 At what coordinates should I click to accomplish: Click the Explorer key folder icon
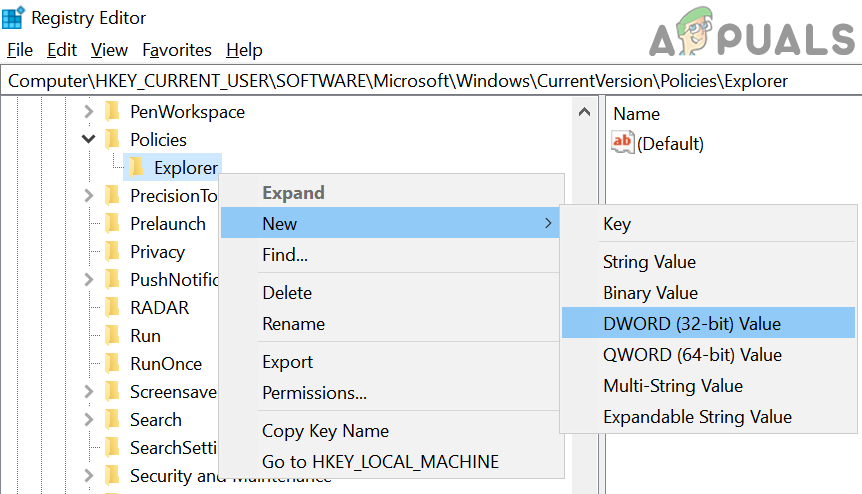[136, 167]
